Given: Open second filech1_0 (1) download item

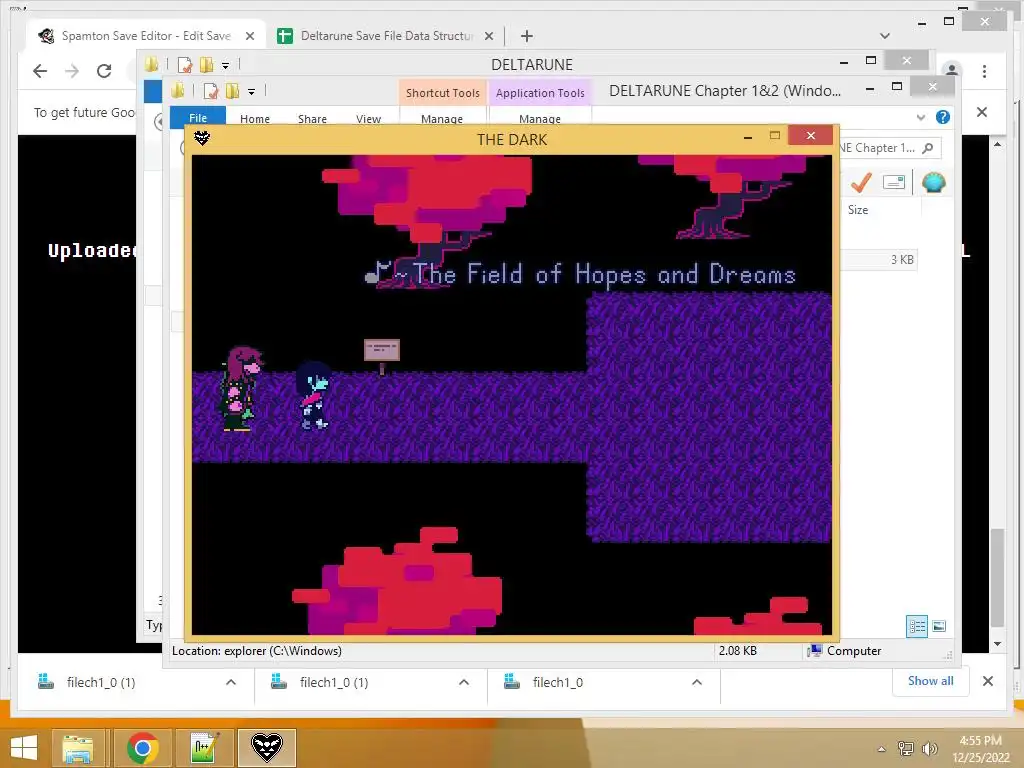Looking at the screenshot, I should [333, 682].
